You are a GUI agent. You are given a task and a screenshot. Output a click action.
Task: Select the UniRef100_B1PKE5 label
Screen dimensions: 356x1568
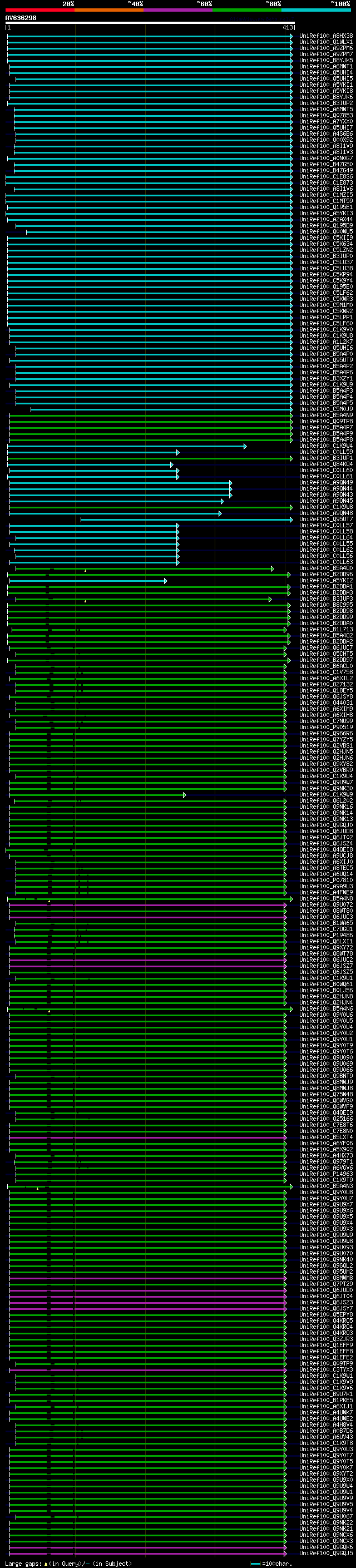tap(325, 1399)
